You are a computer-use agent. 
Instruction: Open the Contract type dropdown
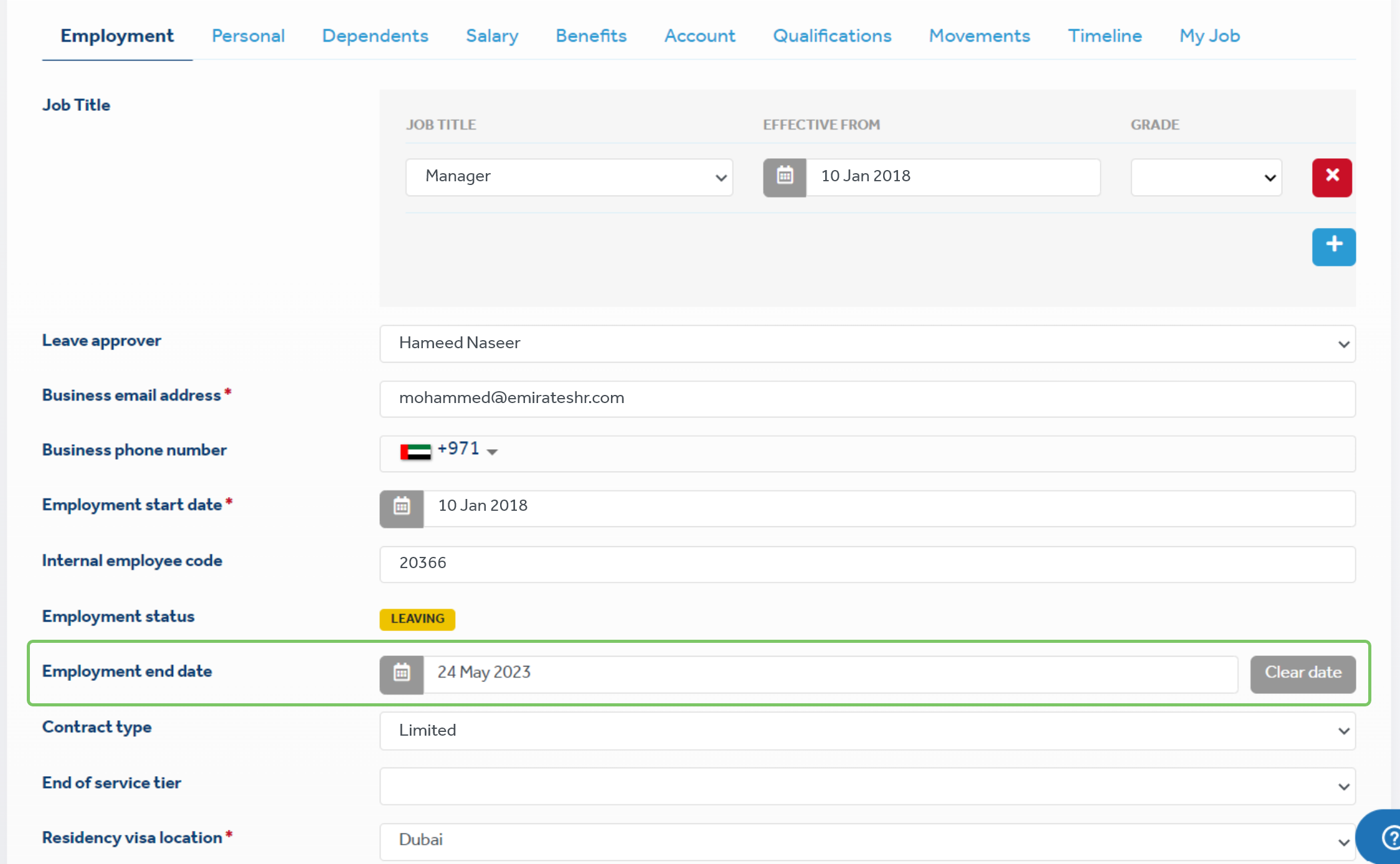tap(867, 731)
